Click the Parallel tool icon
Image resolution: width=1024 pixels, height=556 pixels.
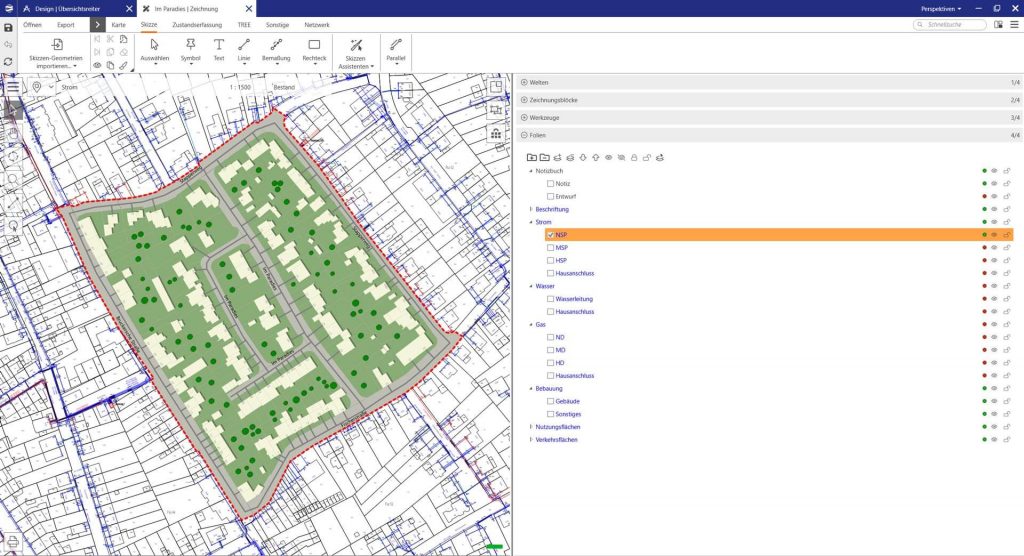(396, 46)
